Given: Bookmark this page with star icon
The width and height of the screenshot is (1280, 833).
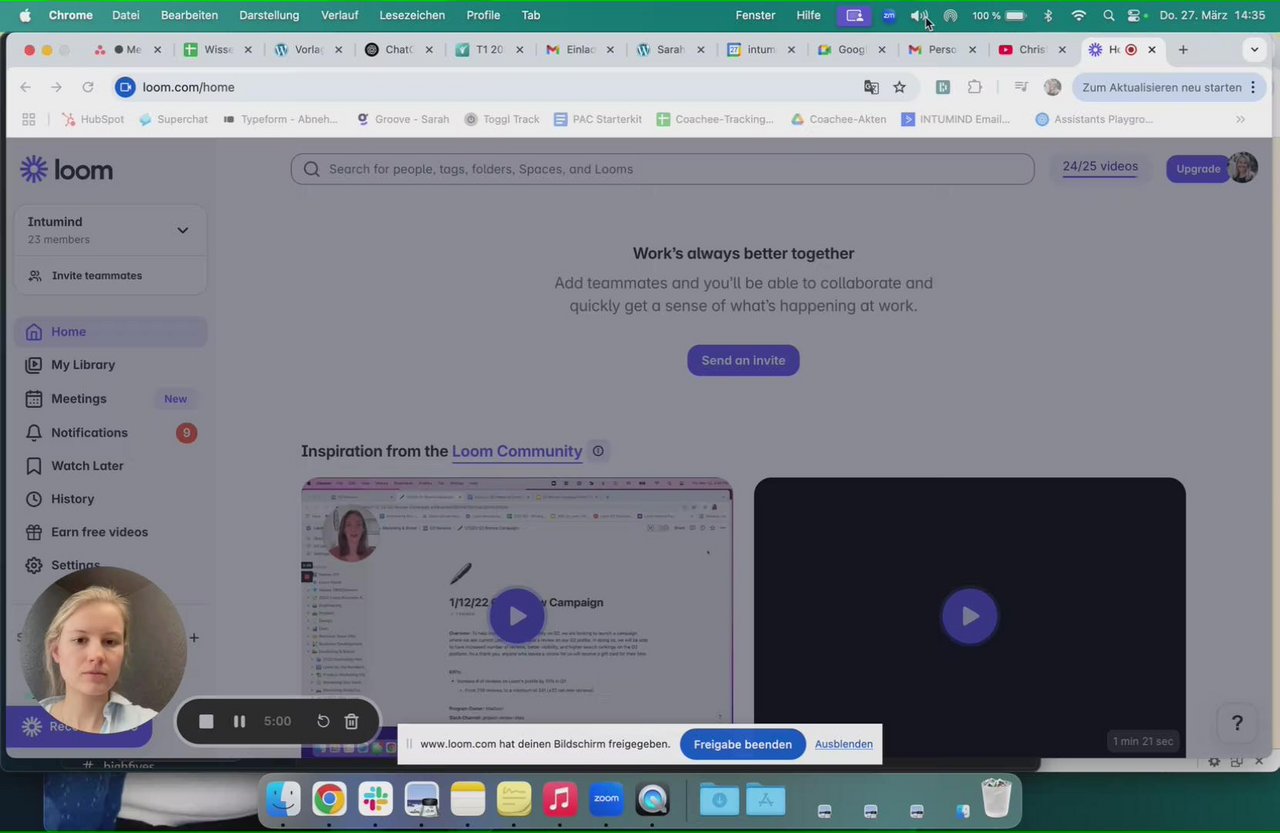Looking at the screenshot, I should point(899,87).
